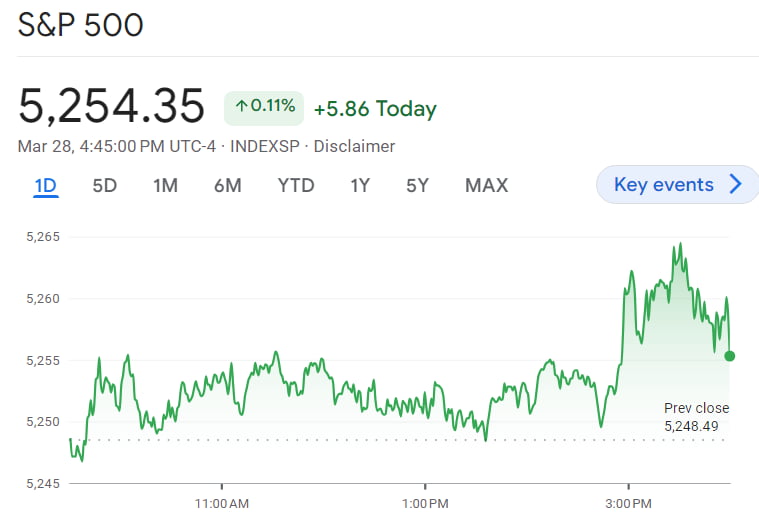
Task: Select the 6M time range tab
Action: 228,185
